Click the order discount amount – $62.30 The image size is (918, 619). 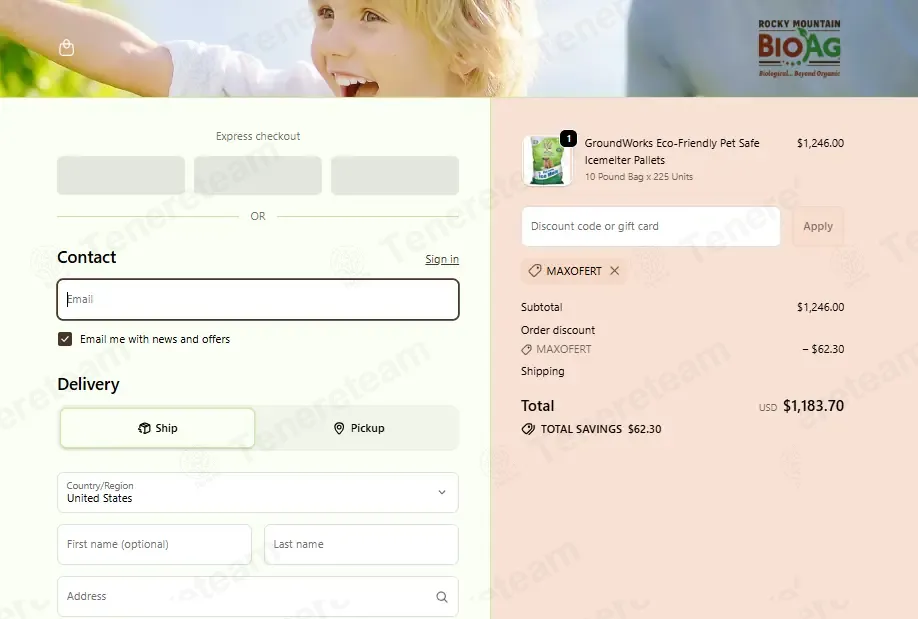pyautogui.click(x=823, y=349)
